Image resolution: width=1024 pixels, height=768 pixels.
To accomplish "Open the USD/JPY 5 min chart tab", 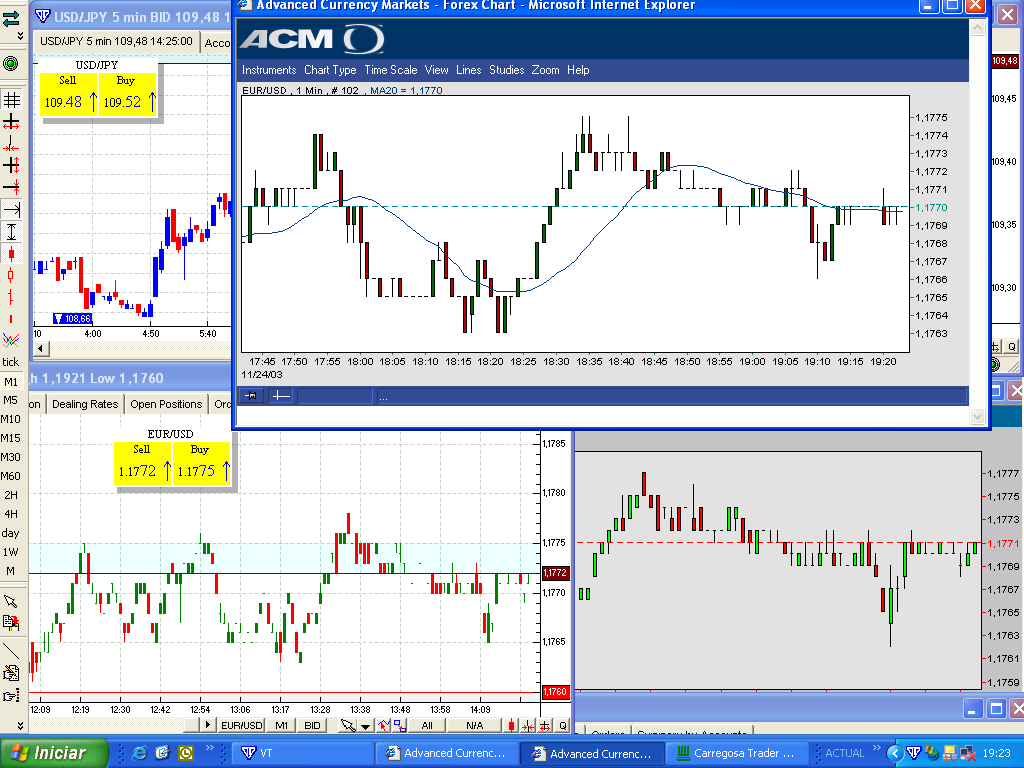I will click(116, 41).
